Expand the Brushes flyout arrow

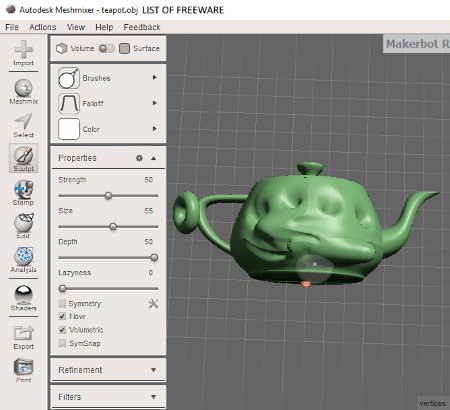154,78
